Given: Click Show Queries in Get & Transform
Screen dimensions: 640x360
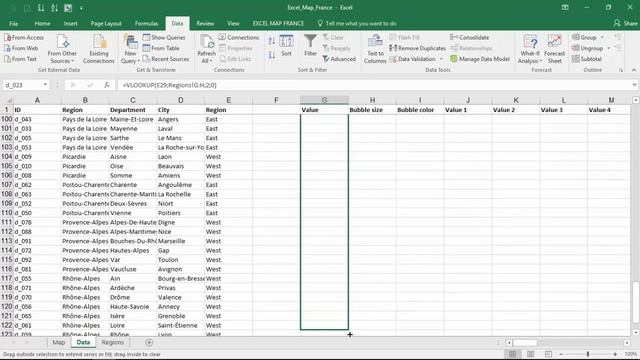Looking at the screenshot, I should point(164,37).
